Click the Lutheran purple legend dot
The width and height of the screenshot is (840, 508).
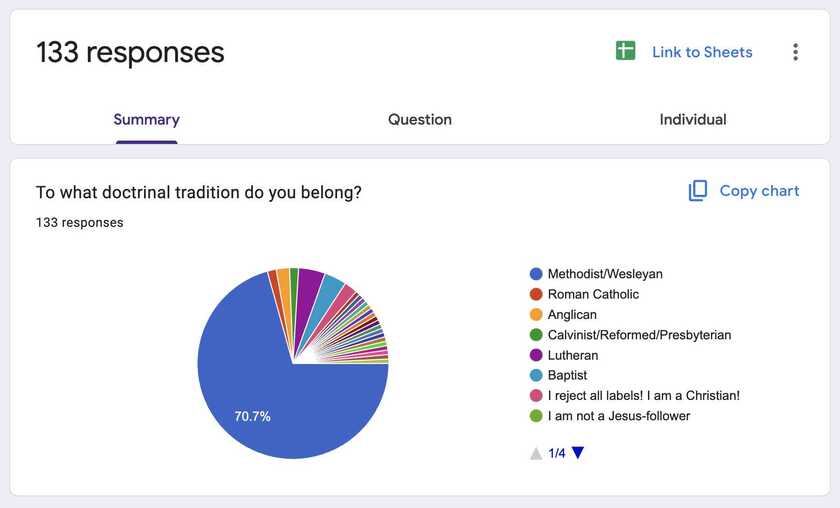click(x=536, y=355)
